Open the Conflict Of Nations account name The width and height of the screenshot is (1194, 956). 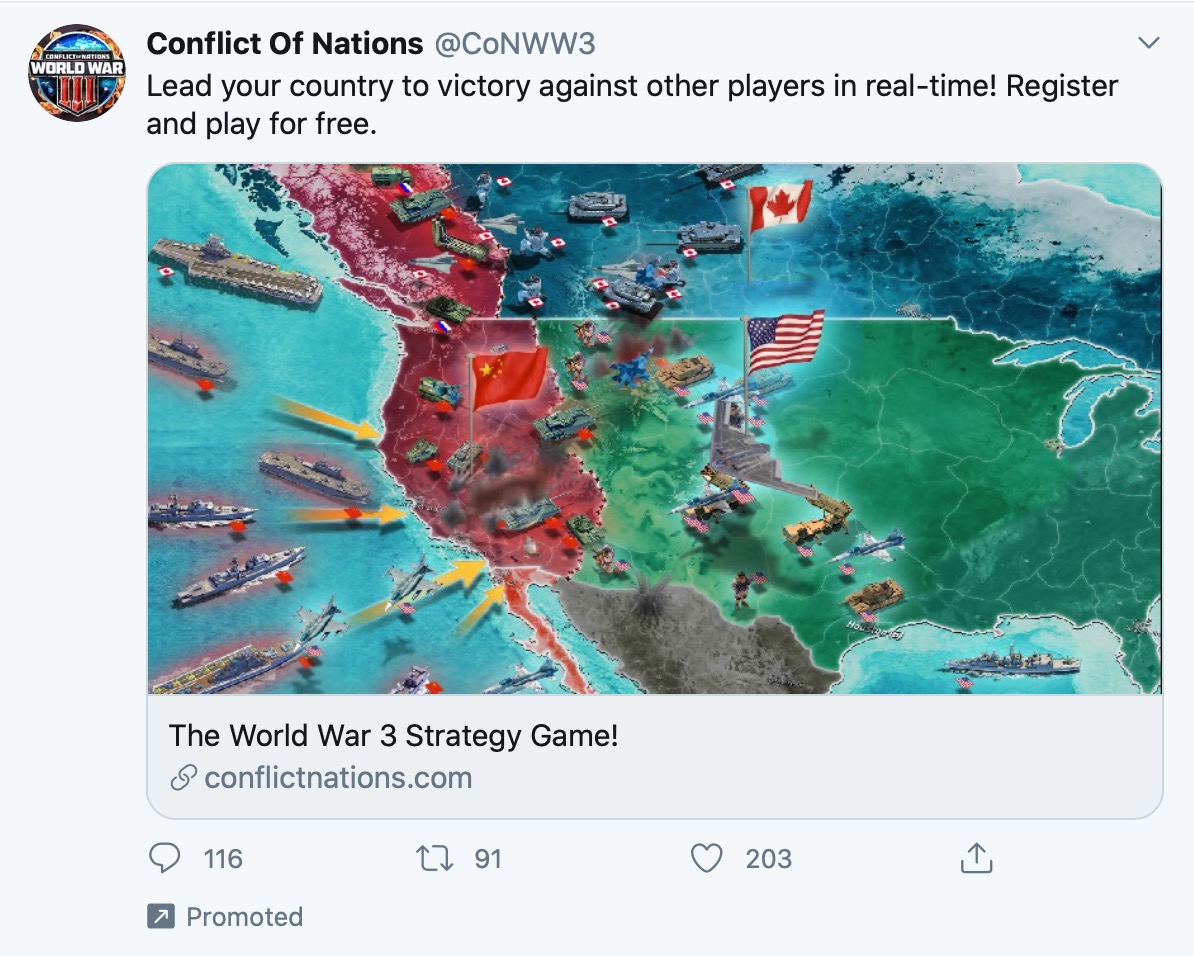point(285,43)
